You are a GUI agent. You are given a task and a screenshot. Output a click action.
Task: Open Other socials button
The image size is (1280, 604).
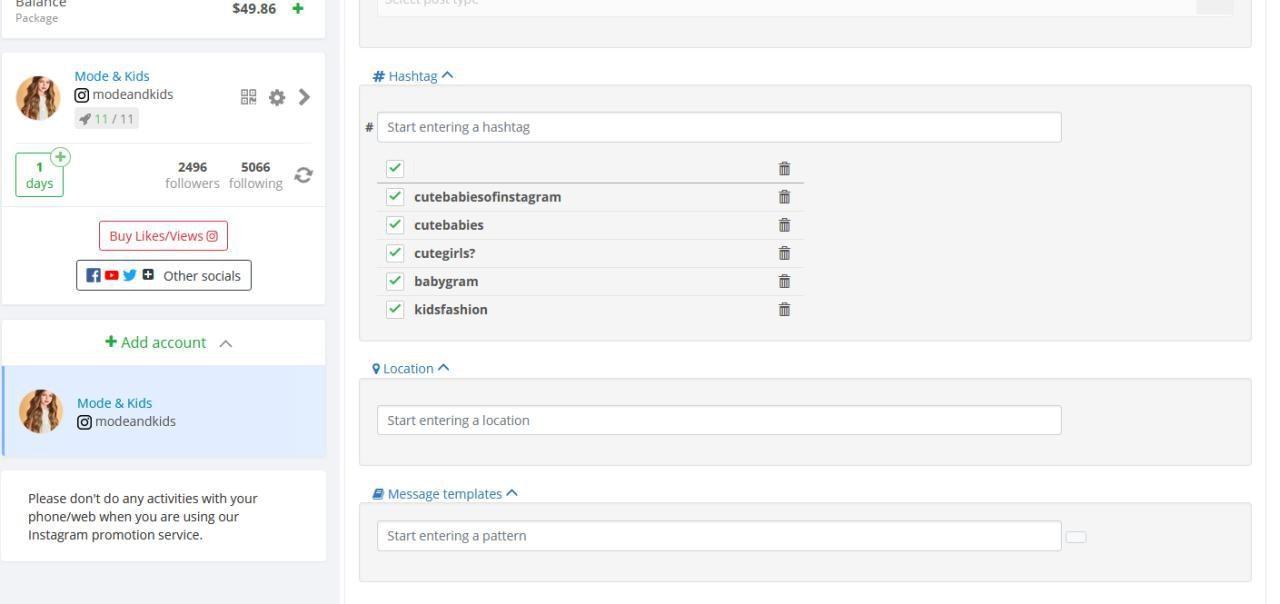tap(164, 276)
